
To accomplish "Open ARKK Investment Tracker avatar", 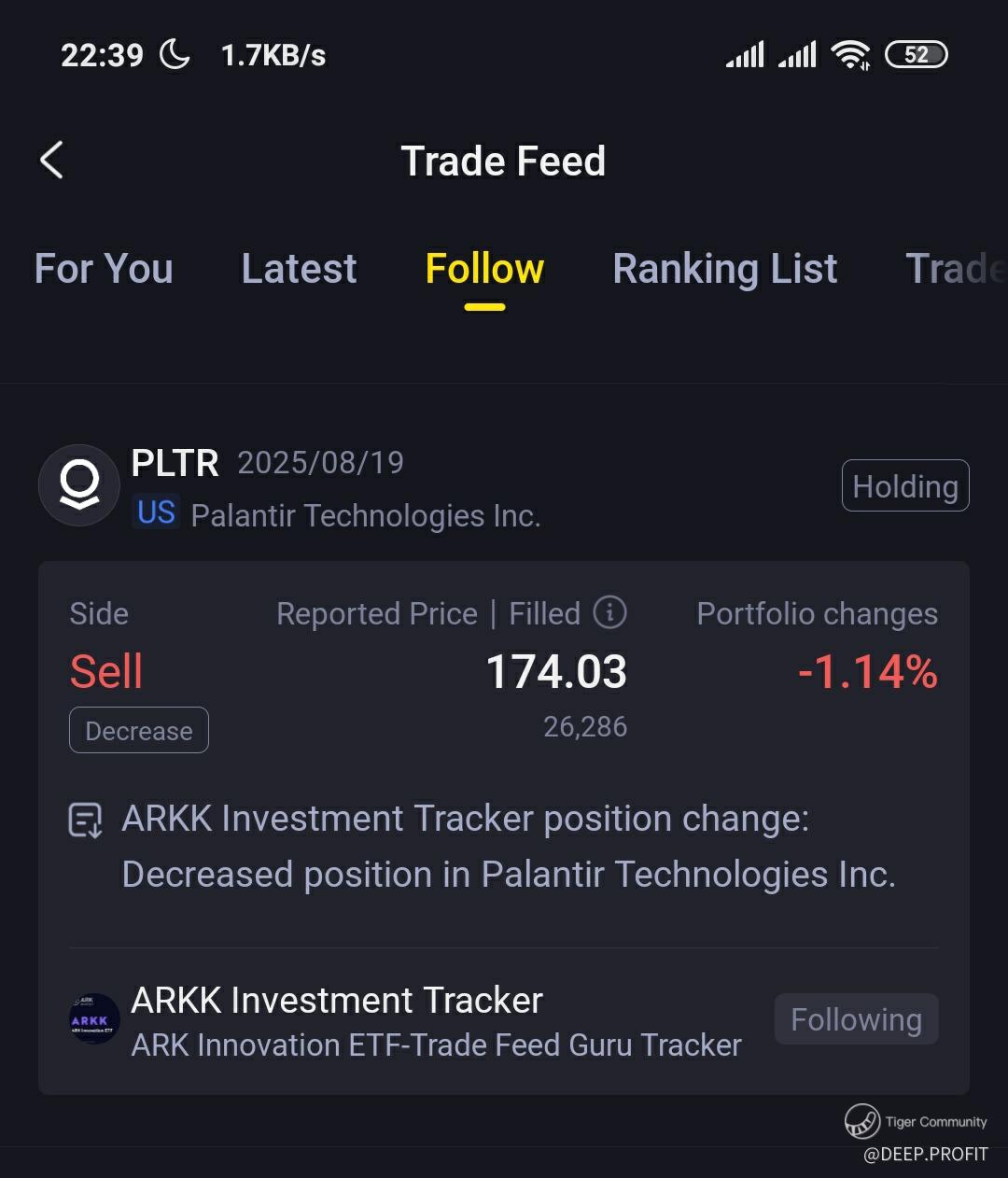I will (94, 1018).
